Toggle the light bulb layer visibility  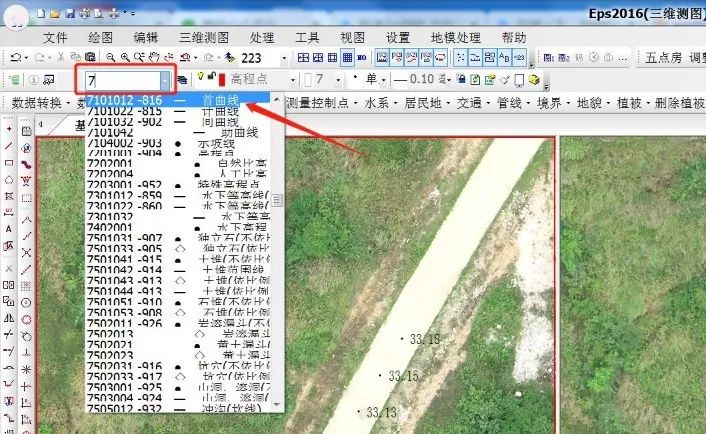point(200,77)
